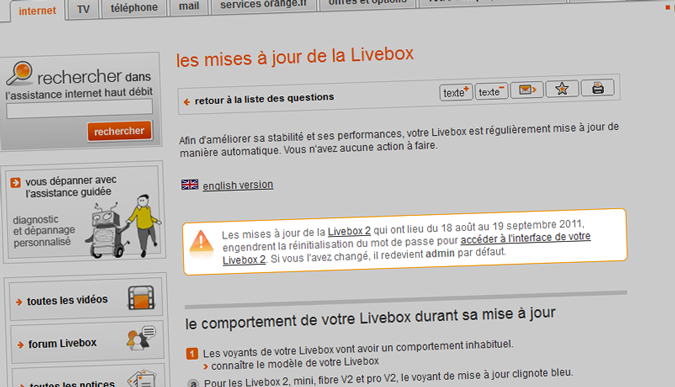Print the page with printer icon
Viewport: 675px width, 387px height.
point(598,88)
